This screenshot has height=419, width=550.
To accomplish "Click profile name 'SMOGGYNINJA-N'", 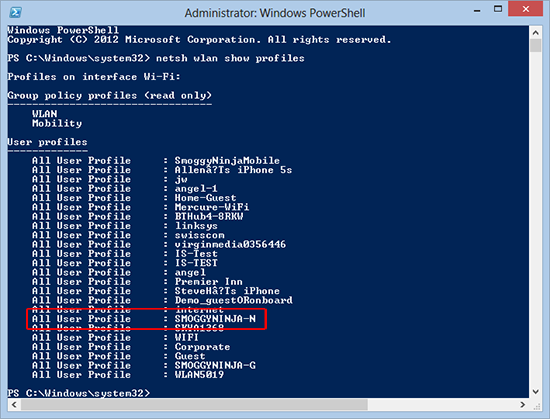I will coord(215,319).
